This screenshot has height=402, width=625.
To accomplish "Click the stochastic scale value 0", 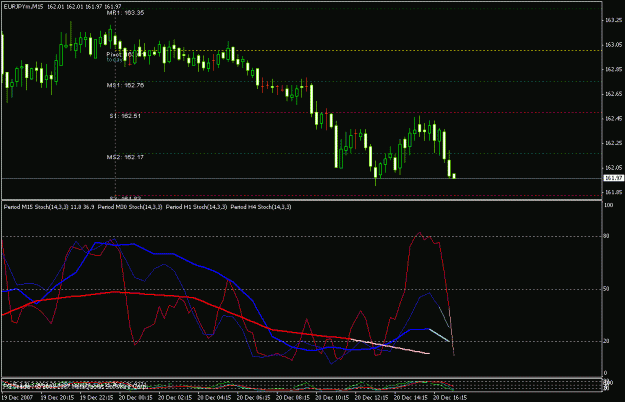I will click(605, 373).
